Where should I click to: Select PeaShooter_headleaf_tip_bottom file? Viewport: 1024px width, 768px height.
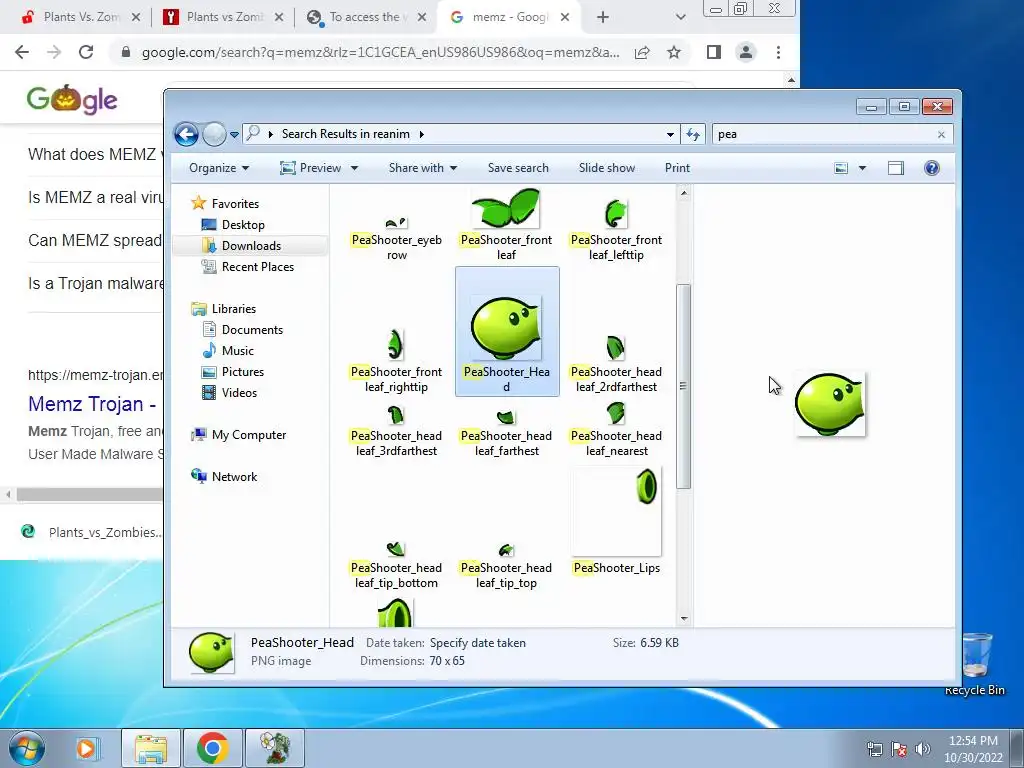click(396, 565)
